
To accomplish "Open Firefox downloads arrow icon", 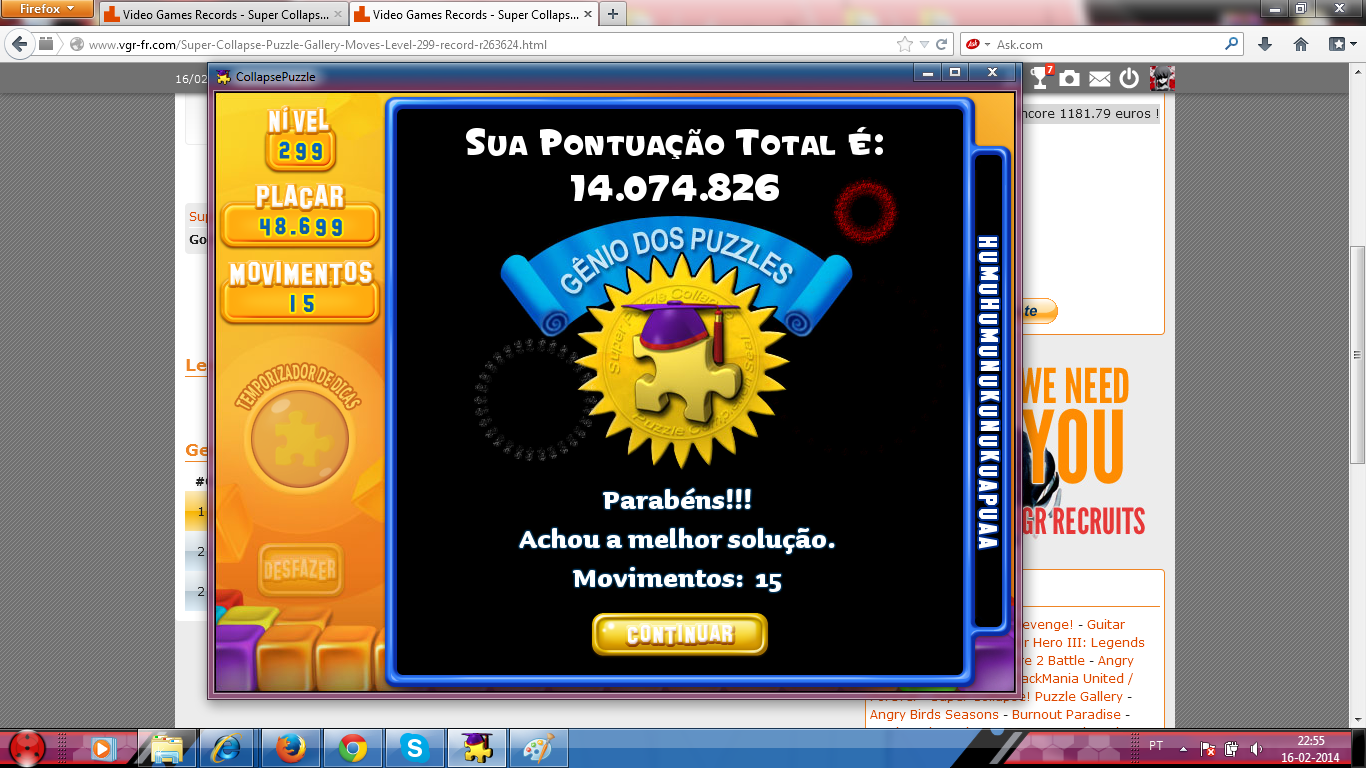I will point(1265,45).
